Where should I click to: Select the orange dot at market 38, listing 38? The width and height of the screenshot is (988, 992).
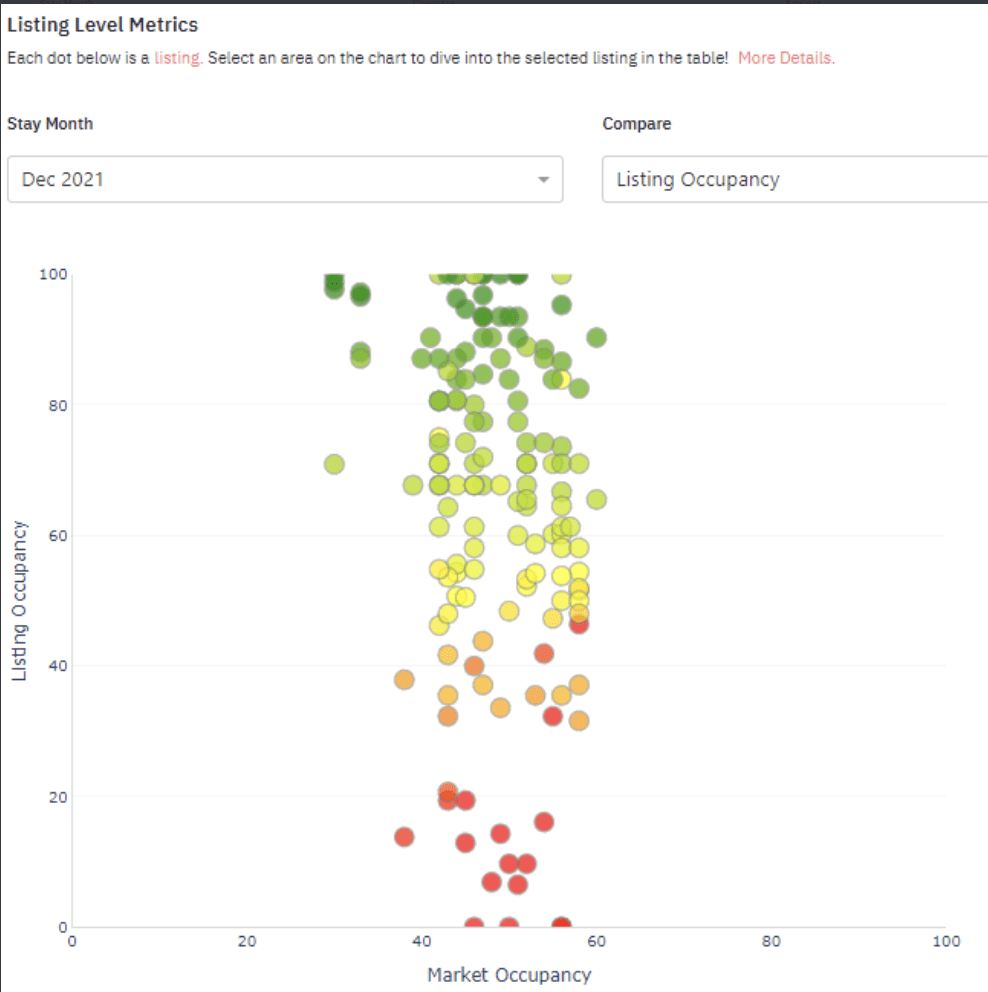(404, 680)
